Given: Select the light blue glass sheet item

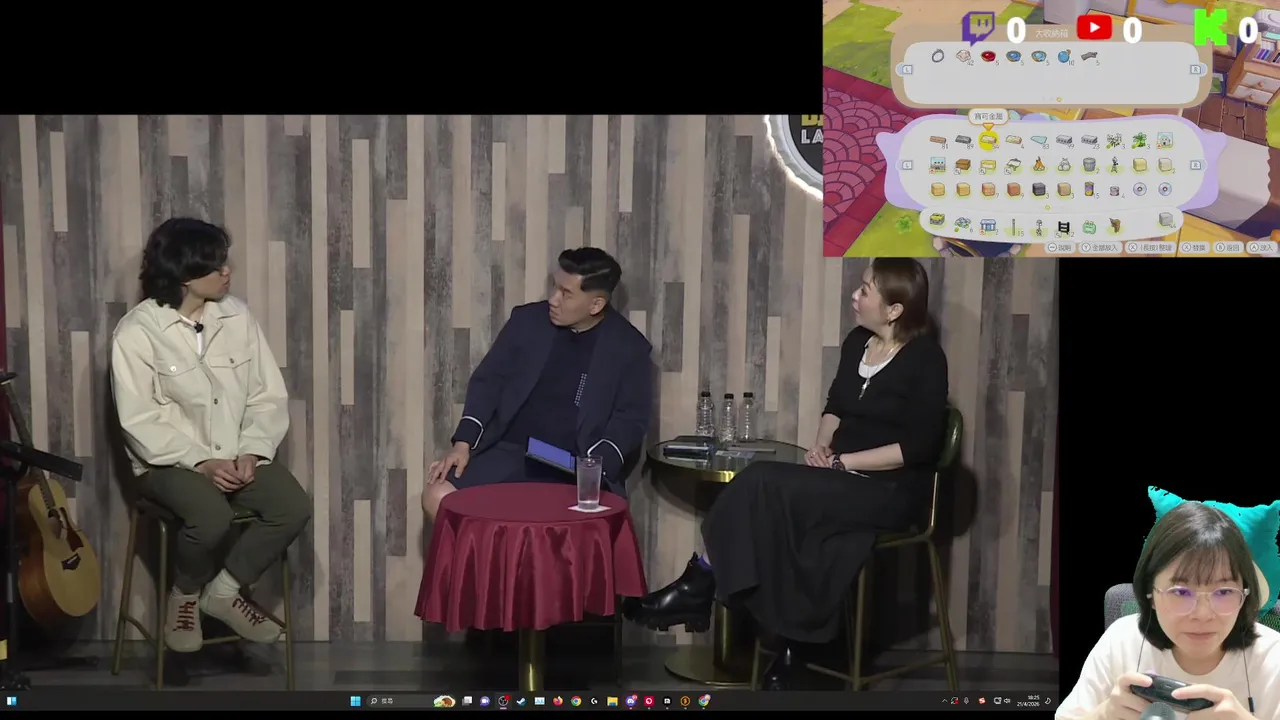Looking at the screenshot, I should (x=1039, y=140).
